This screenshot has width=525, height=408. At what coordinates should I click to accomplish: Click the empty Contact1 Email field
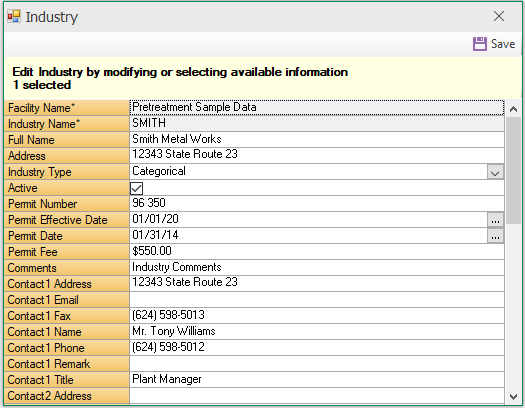pos(317,300)
